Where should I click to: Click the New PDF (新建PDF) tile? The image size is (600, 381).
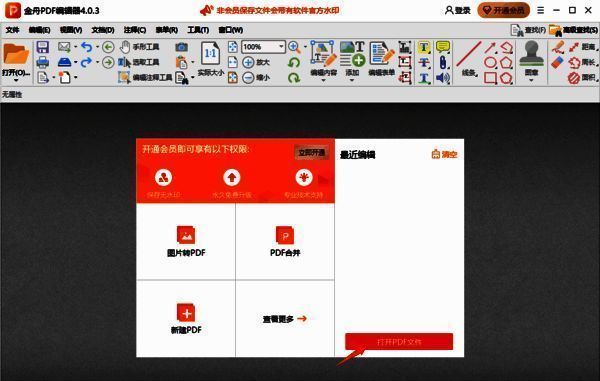(186, 319)
